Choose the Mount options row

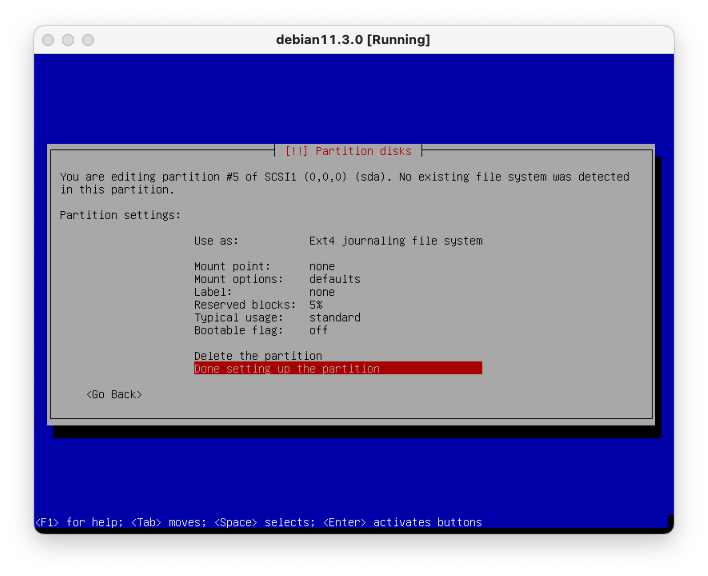pos(277,280)
